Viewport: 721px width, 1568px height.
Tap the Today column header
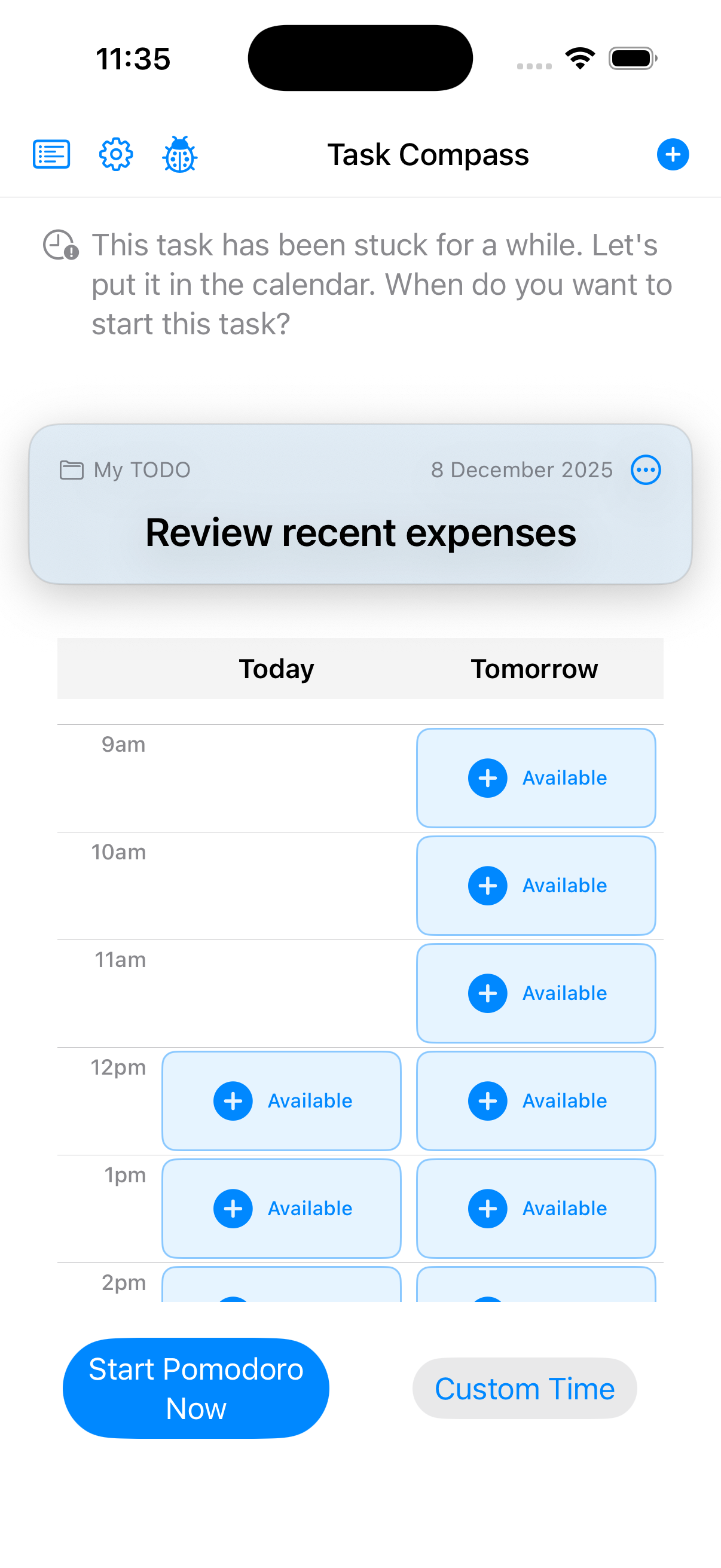click(x=276, y=669)
